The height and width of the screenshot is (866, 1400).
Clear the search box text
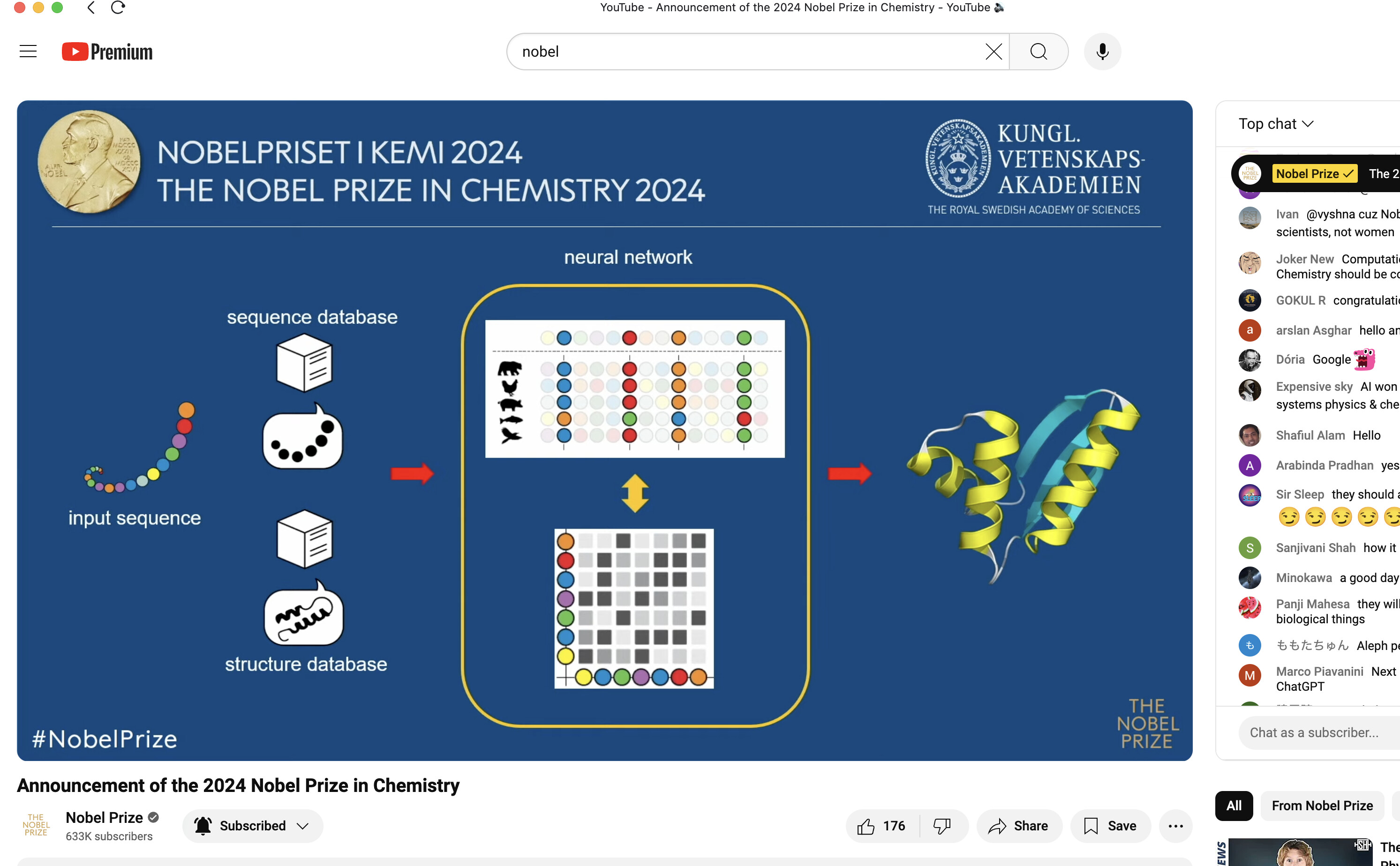[x=993, y=52]
